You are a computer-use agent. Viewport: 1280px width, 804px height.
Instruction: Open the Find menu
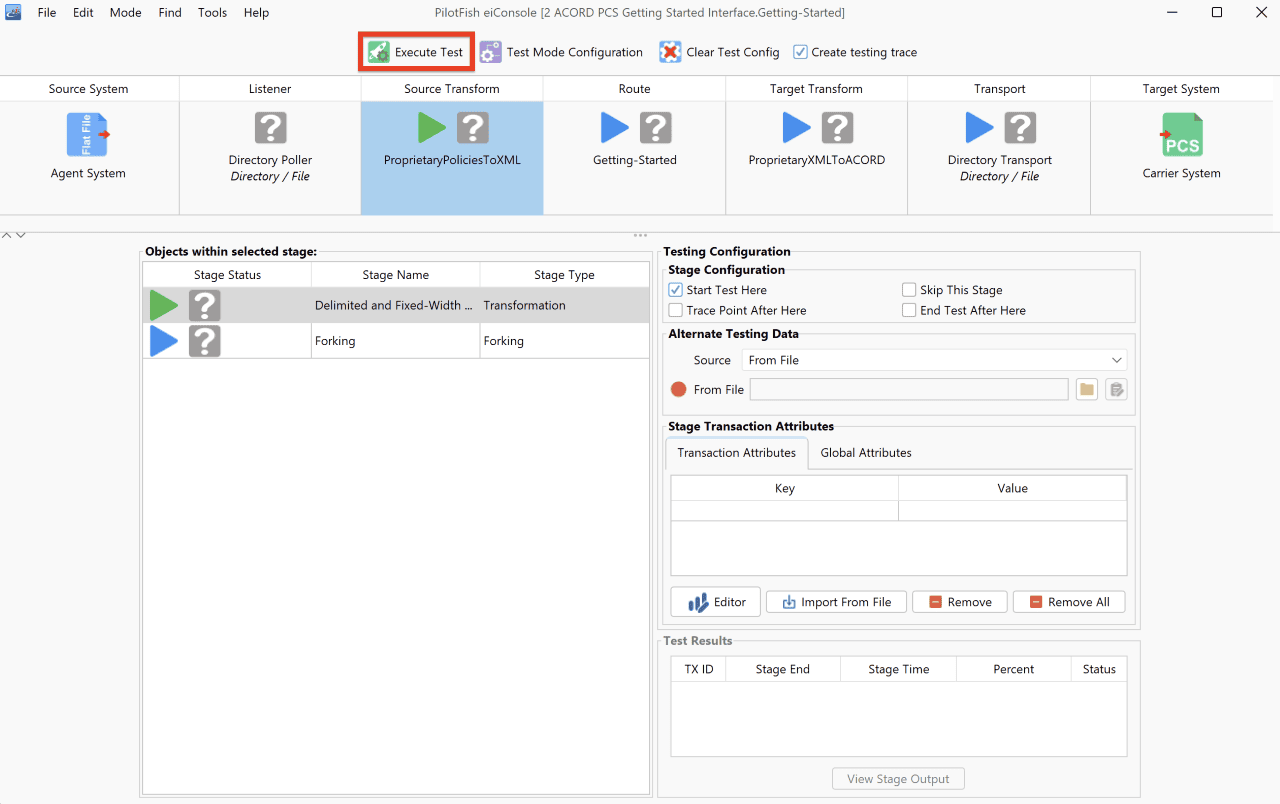click(170, 13)
